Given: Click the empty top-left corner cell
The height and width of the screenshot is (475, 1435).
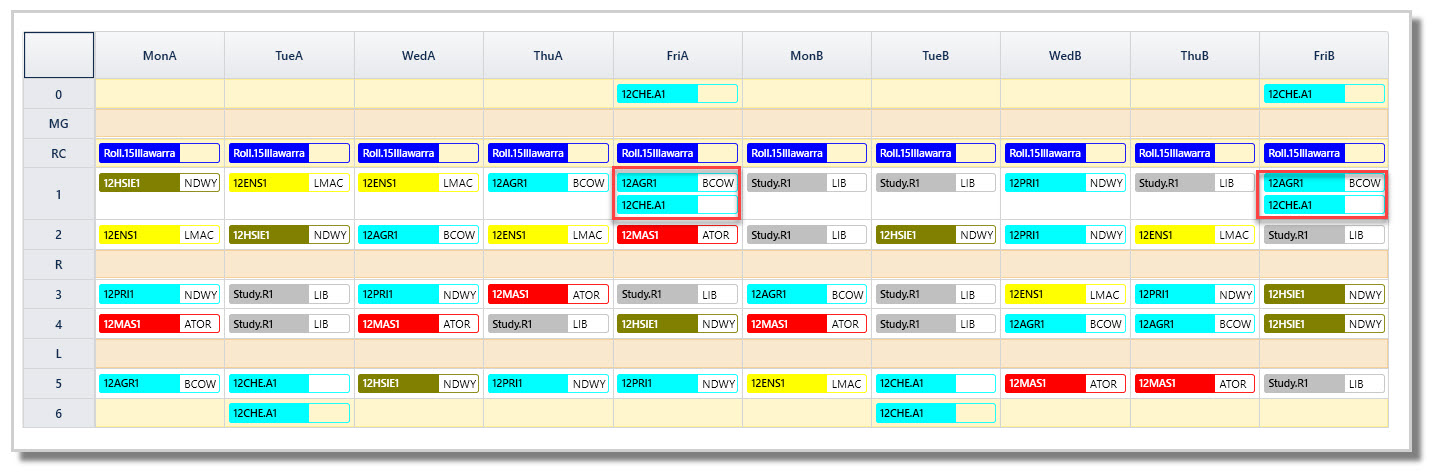Looking at the screenshot, I should [x=59, y=55].
